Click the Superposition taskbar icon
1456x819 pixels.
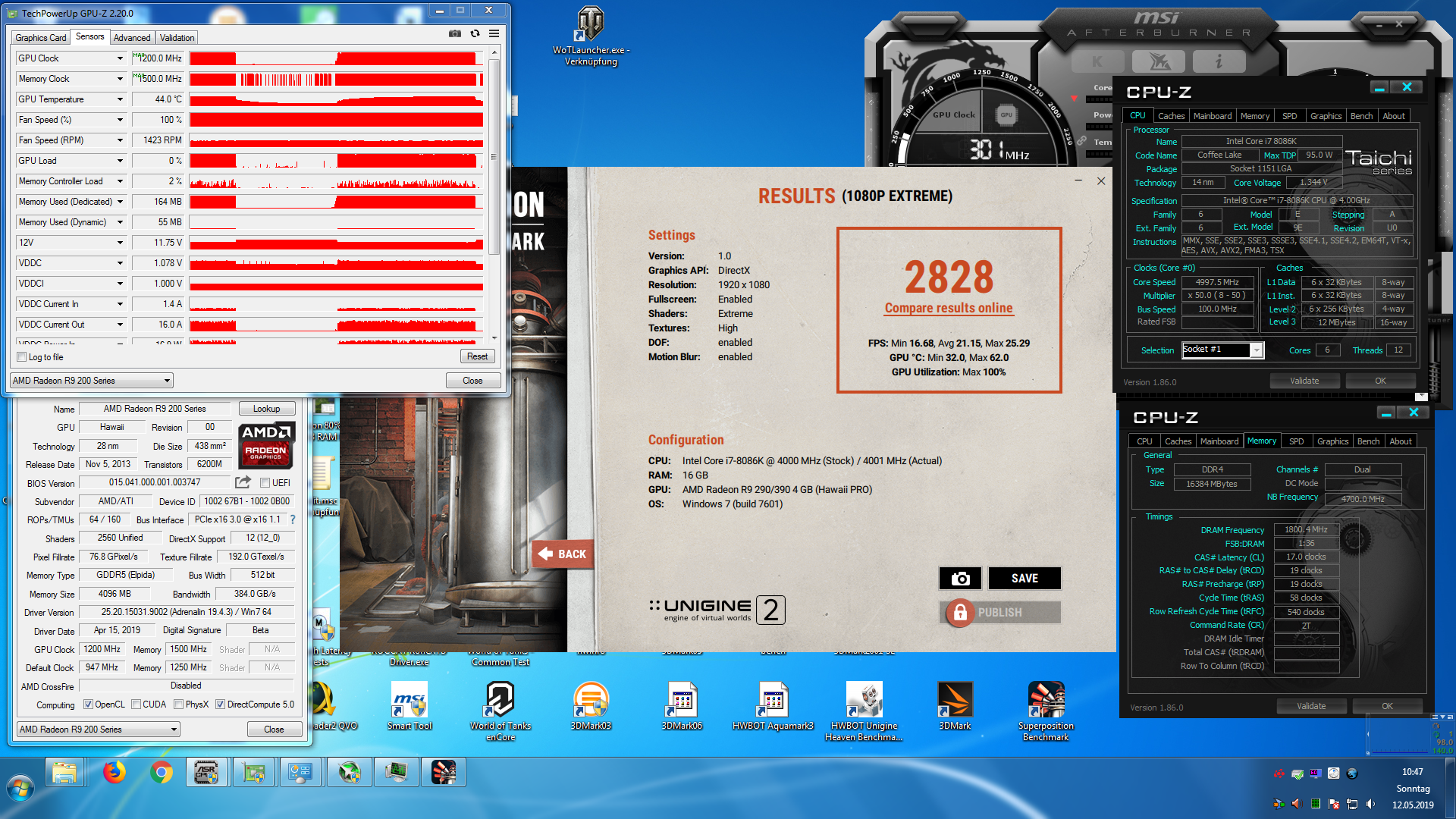click(444, 773)
